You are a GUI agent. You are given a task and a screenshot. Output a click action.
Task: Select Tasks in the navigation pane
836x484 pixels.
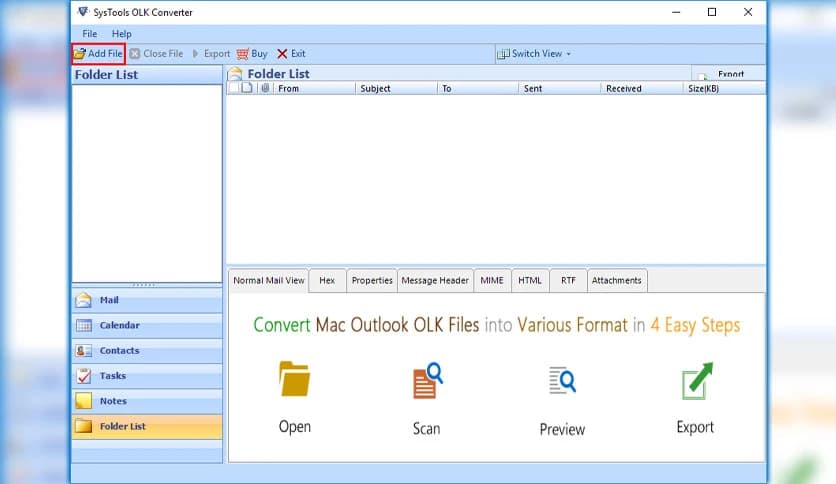click(x=147, y=376)
